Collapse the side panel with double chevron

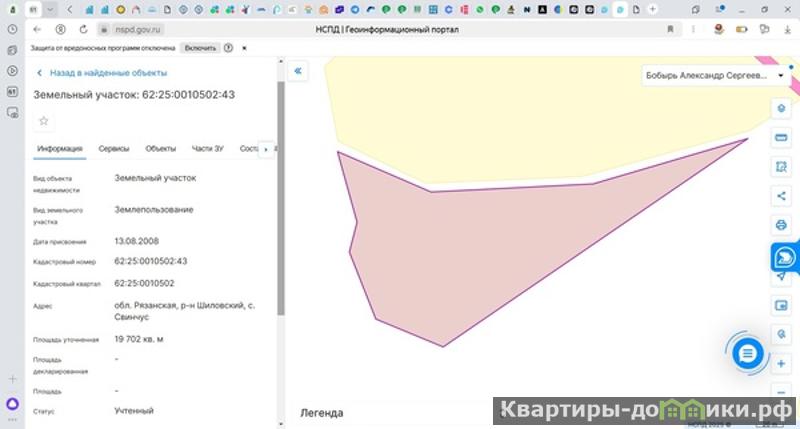click(298, 71)
